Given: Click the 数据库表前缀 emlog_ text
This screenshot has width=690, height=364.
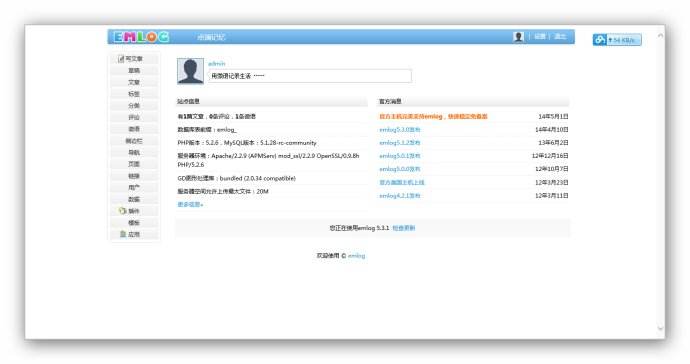Looking at the screenshot, I should click(207, 130).
